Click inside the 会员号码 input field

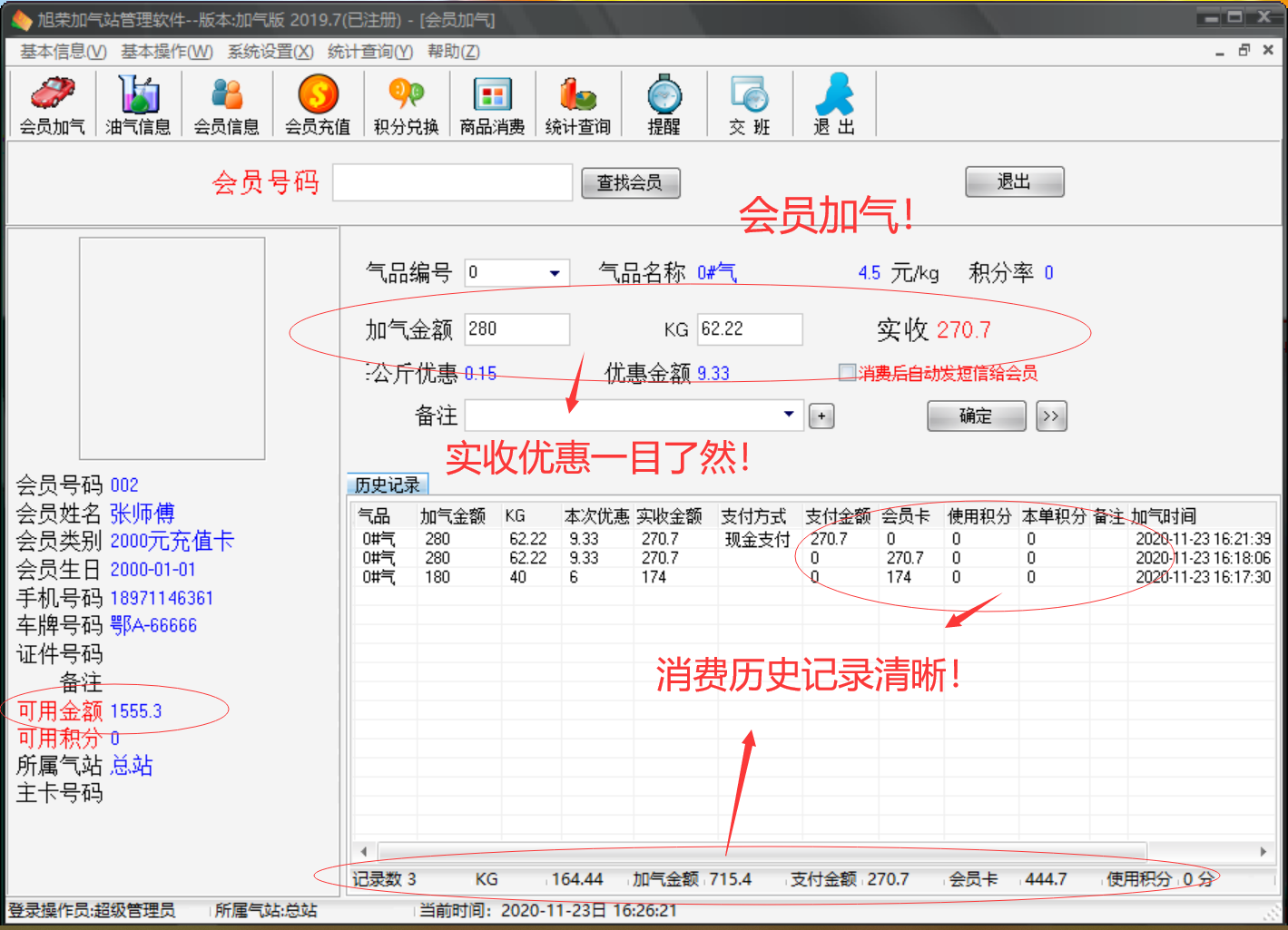451,182
